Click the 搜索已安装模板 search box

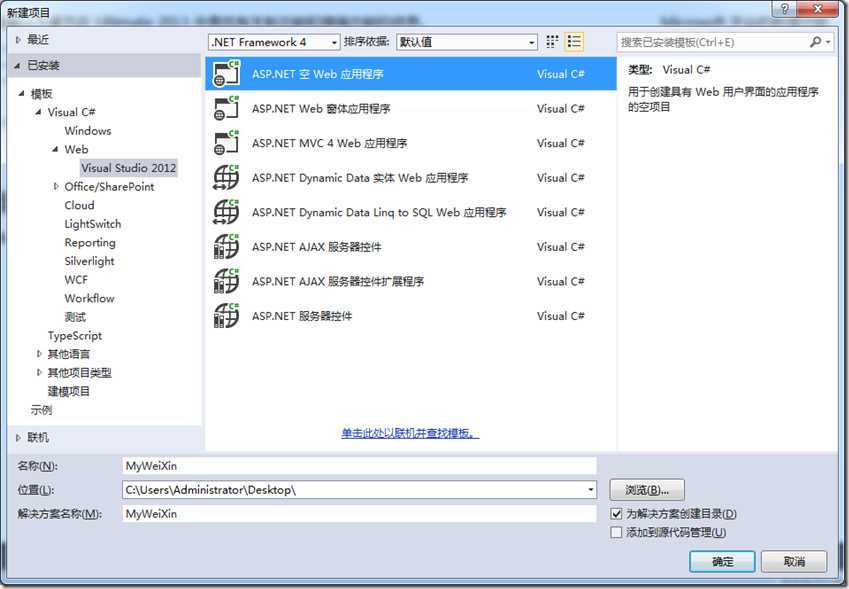pos(712,42)
